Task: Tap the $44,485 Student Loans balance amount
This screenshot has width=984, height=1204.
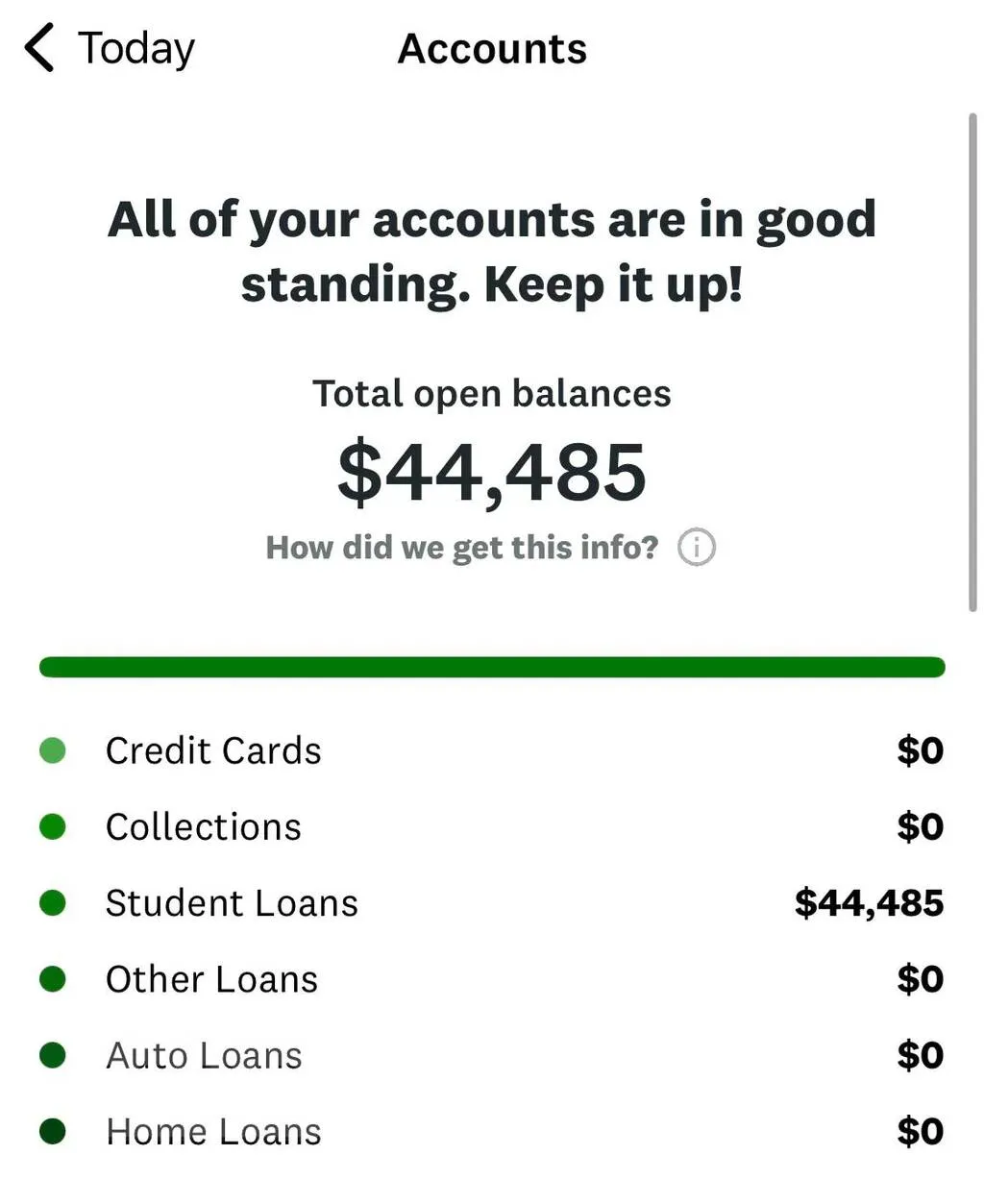Action: [x=869, y=903]
